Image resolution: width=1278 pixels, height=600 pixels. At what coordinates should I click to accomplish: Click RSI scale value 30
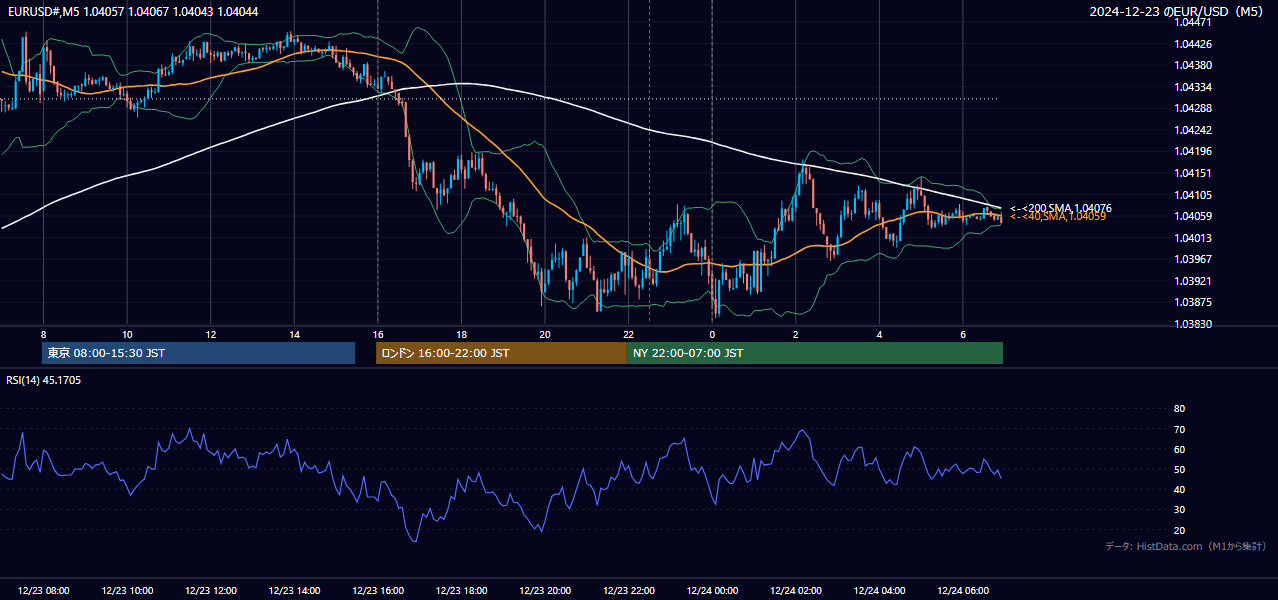[x=1179, y=510]
